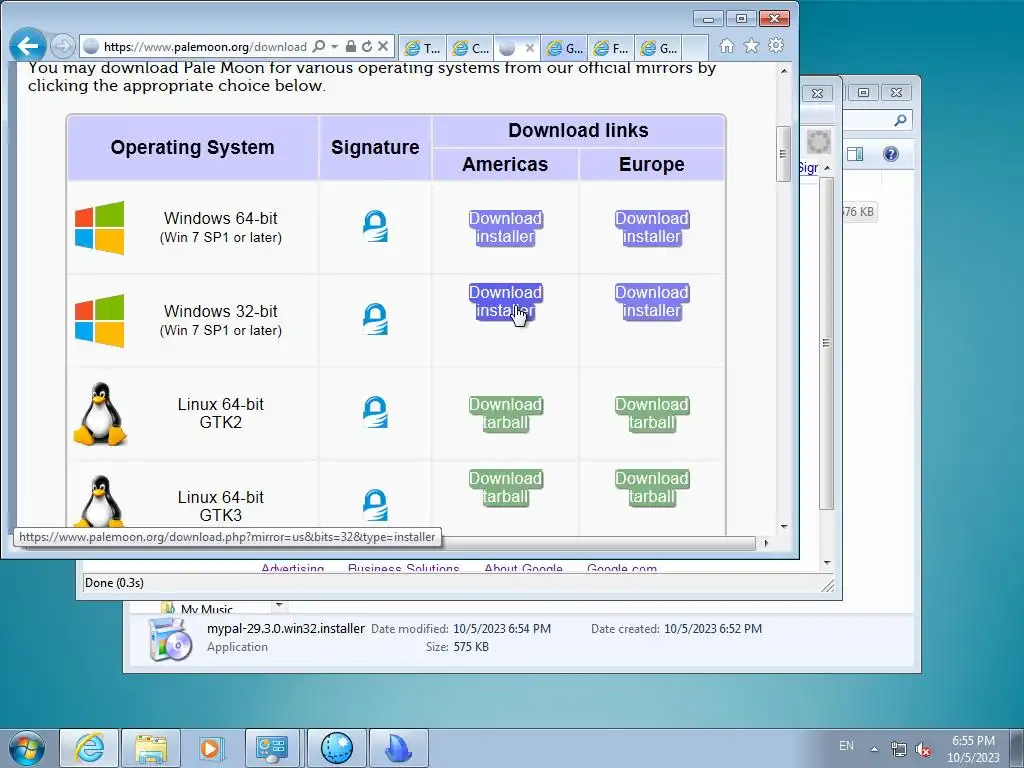
Task: Click the EN language indicator
Action: [x=846, y=746]
